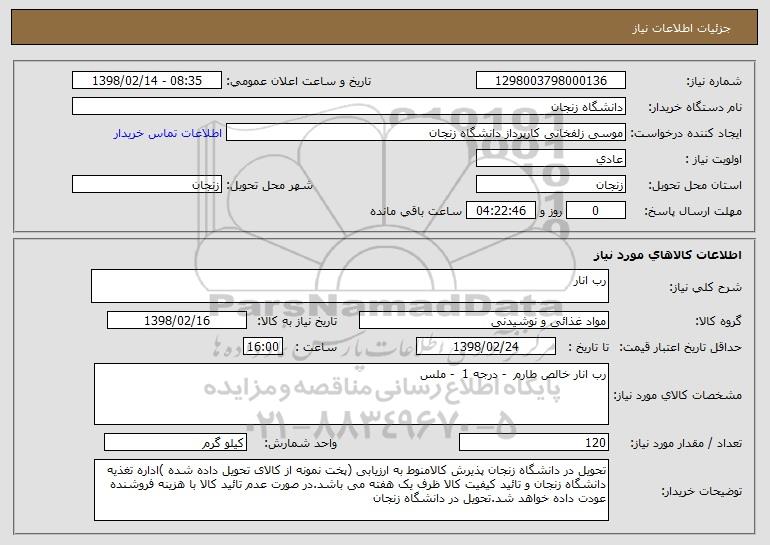Click the remaining time field 04:22:46
The image size is (770, 545).
tap(500, 211)
